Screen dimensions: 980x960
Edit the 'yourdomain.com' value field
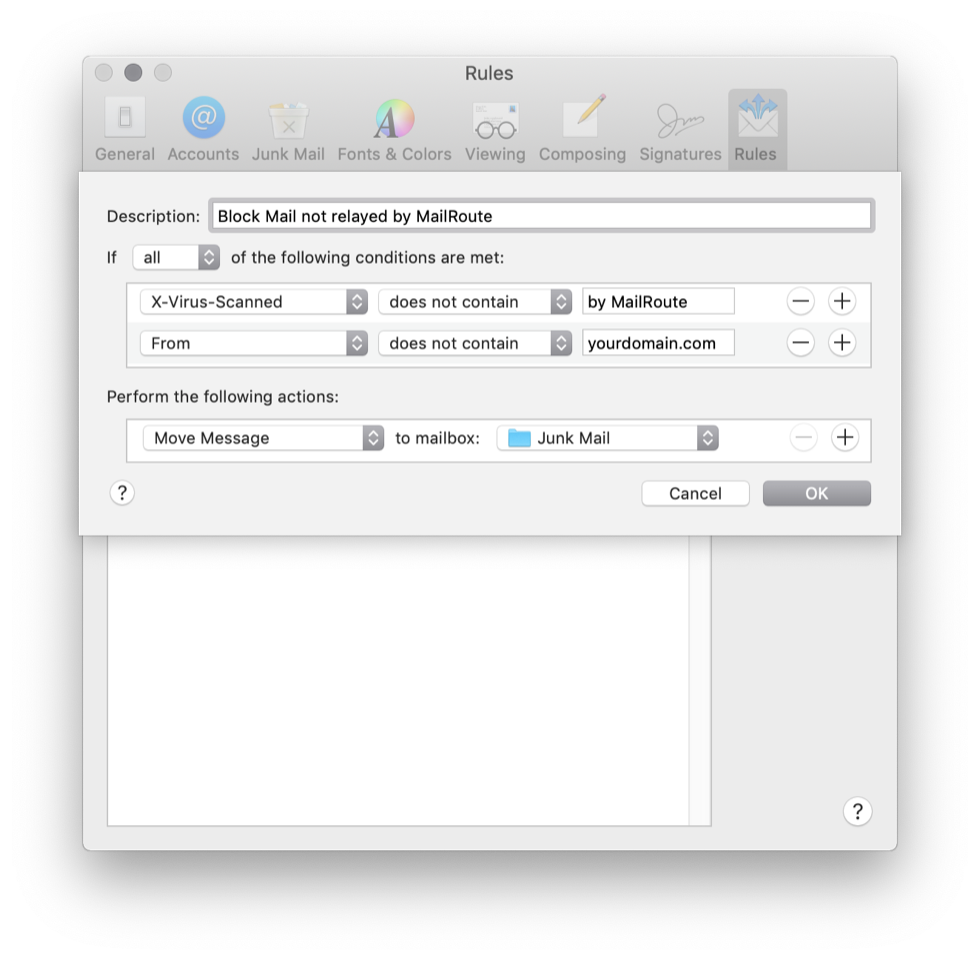click(658, 343)
